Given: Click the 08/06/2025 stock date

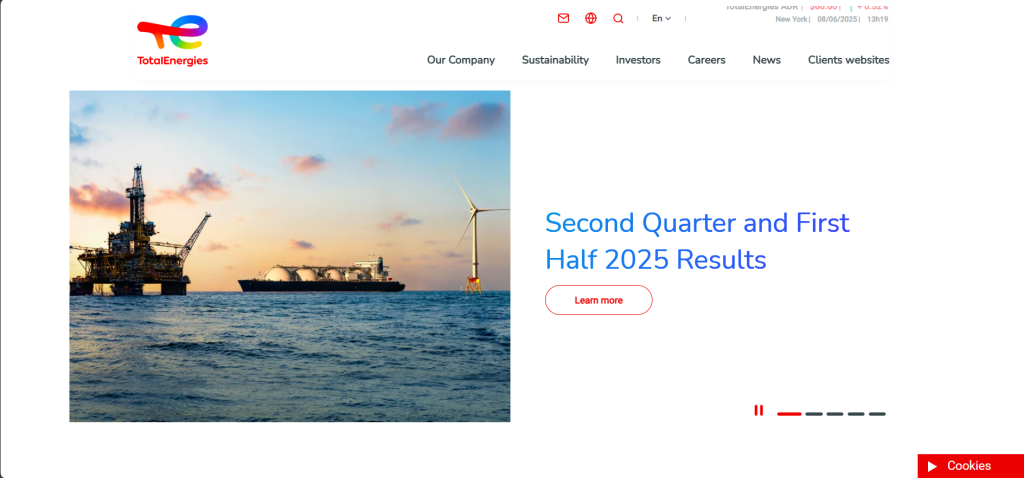Looking at the screenshot, I should point(837,19).
